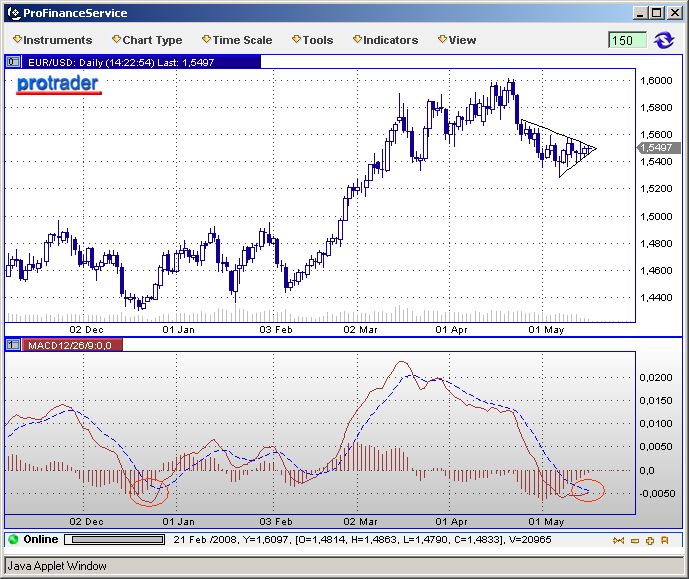
Task: Click the Online status text
Action: pyautogui.click(x=40, y=539)
